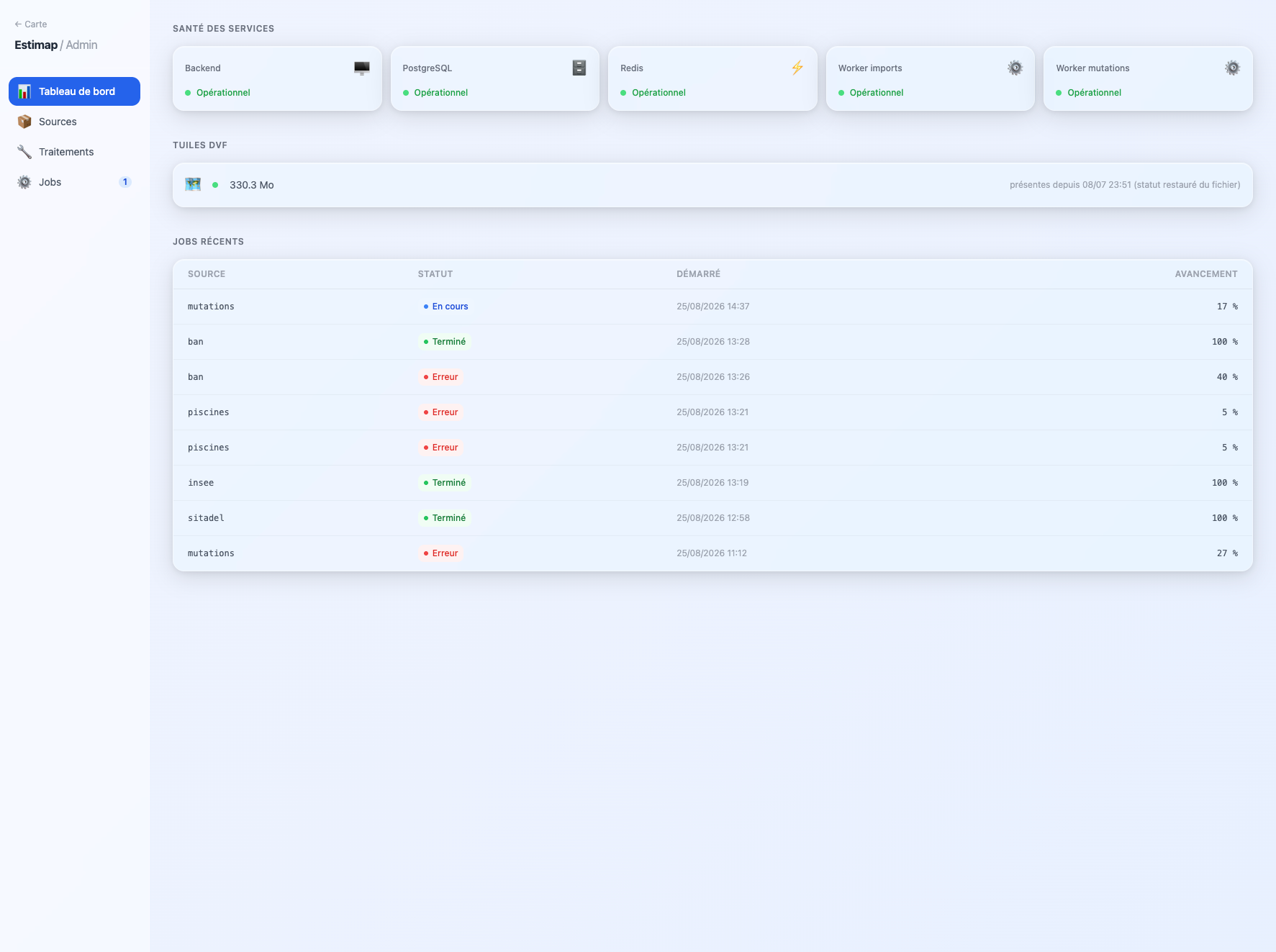This screenshot has width=1276, height=952.
Task: Click Terminé badge in insee row
Action: pyautogui.click(x=445, y=483)
